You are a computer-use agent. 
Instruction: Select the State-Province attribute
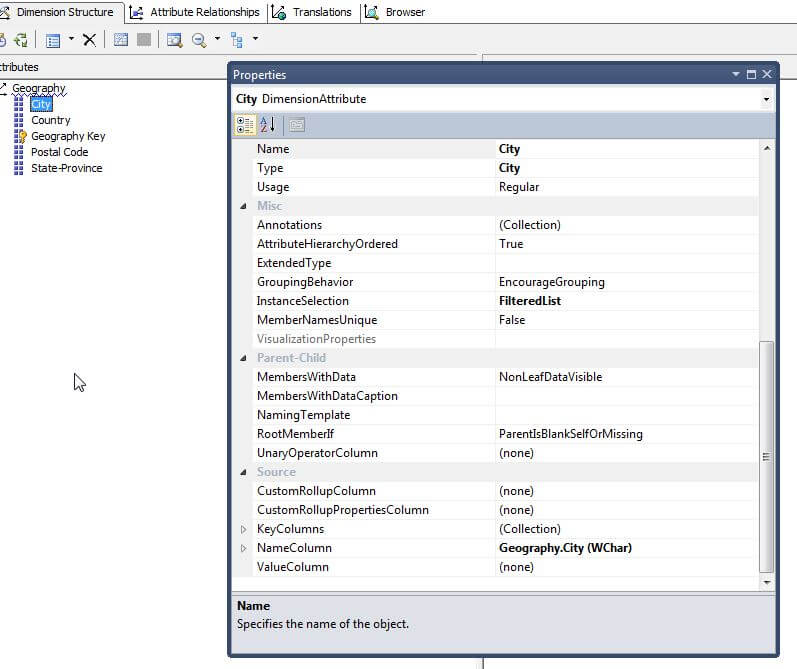67,168
